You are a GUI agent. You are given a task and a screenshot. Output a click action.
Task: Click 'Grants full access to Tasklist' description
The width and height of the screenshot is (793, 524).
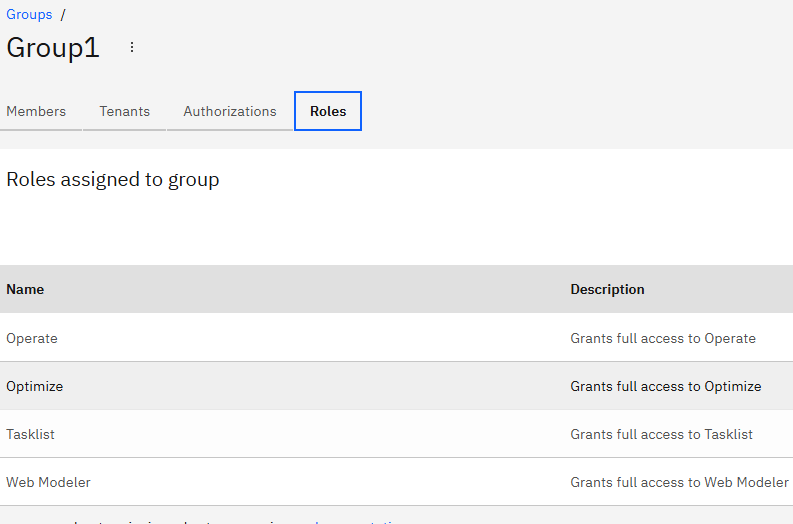[x=662, y=434]
